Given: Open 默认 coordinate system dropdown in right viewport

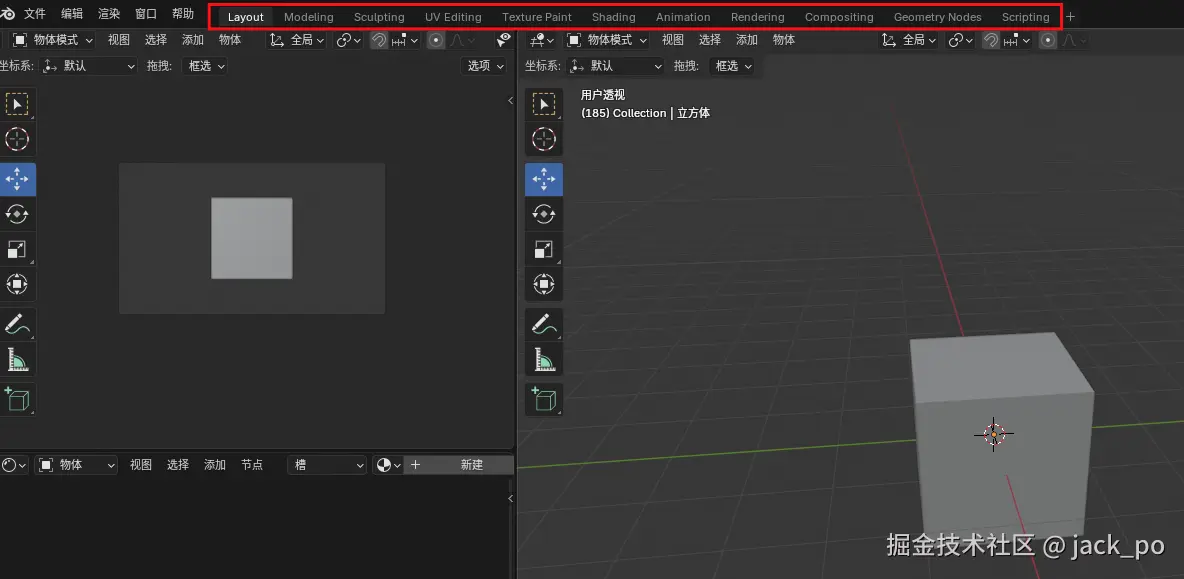Looking at the screenshot, I should coord(615,66).
